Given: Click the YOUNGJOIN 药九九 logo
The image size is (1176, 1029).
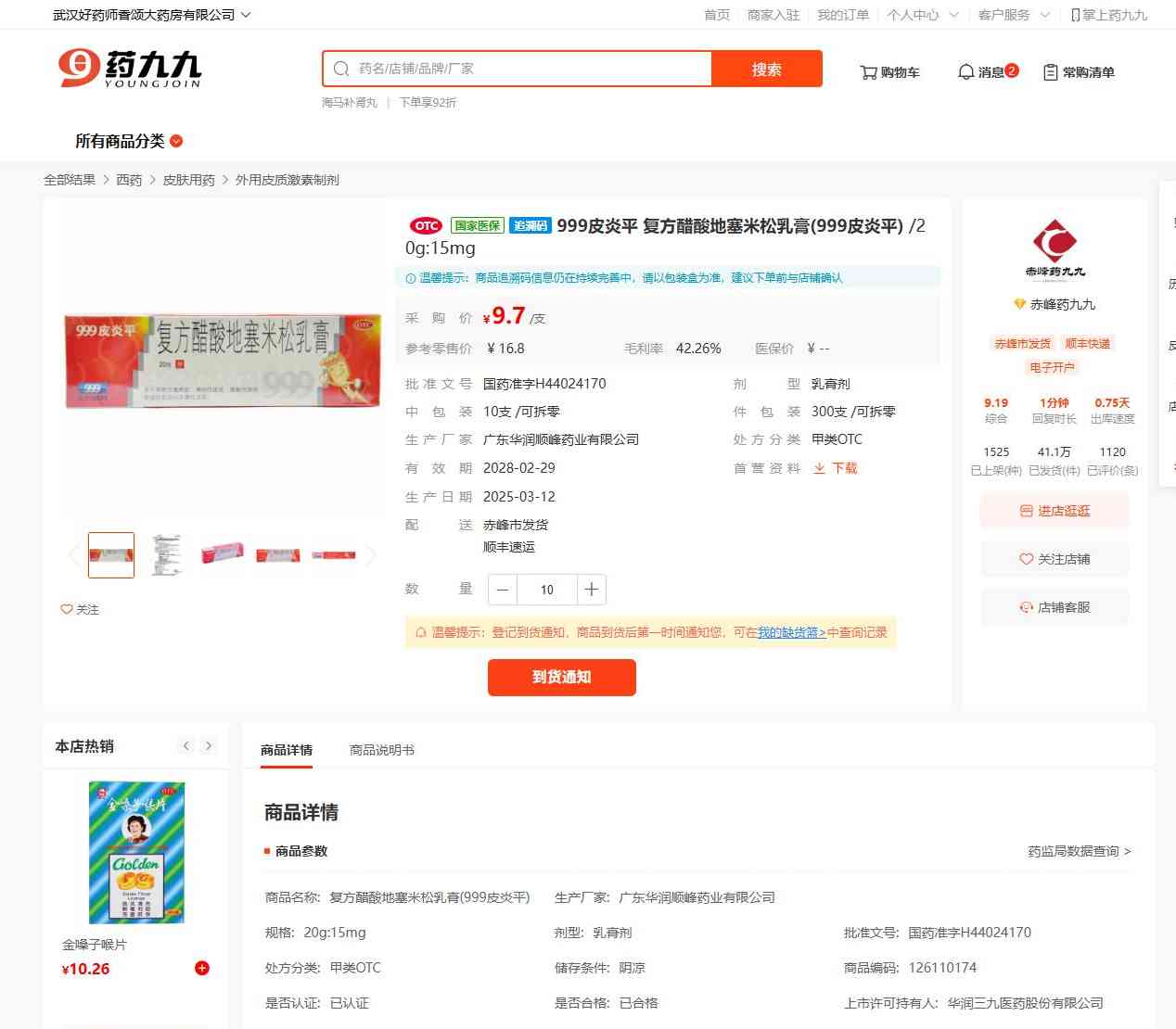Looking at the screenshot, I should point(130,69).
